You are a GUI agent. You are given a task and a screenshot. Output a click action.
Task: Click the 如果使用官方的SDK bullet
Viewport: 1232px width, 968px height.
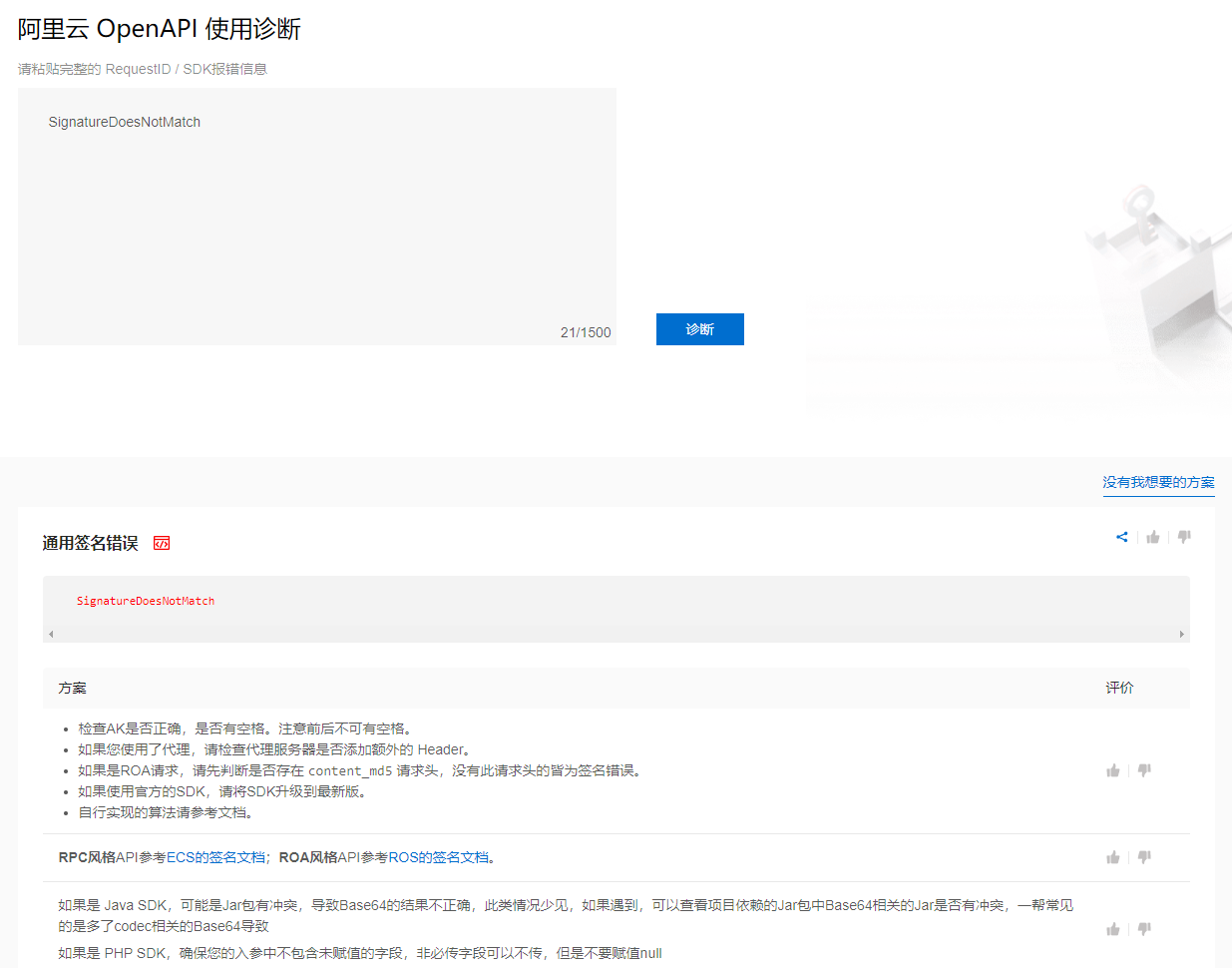[224, 791]
